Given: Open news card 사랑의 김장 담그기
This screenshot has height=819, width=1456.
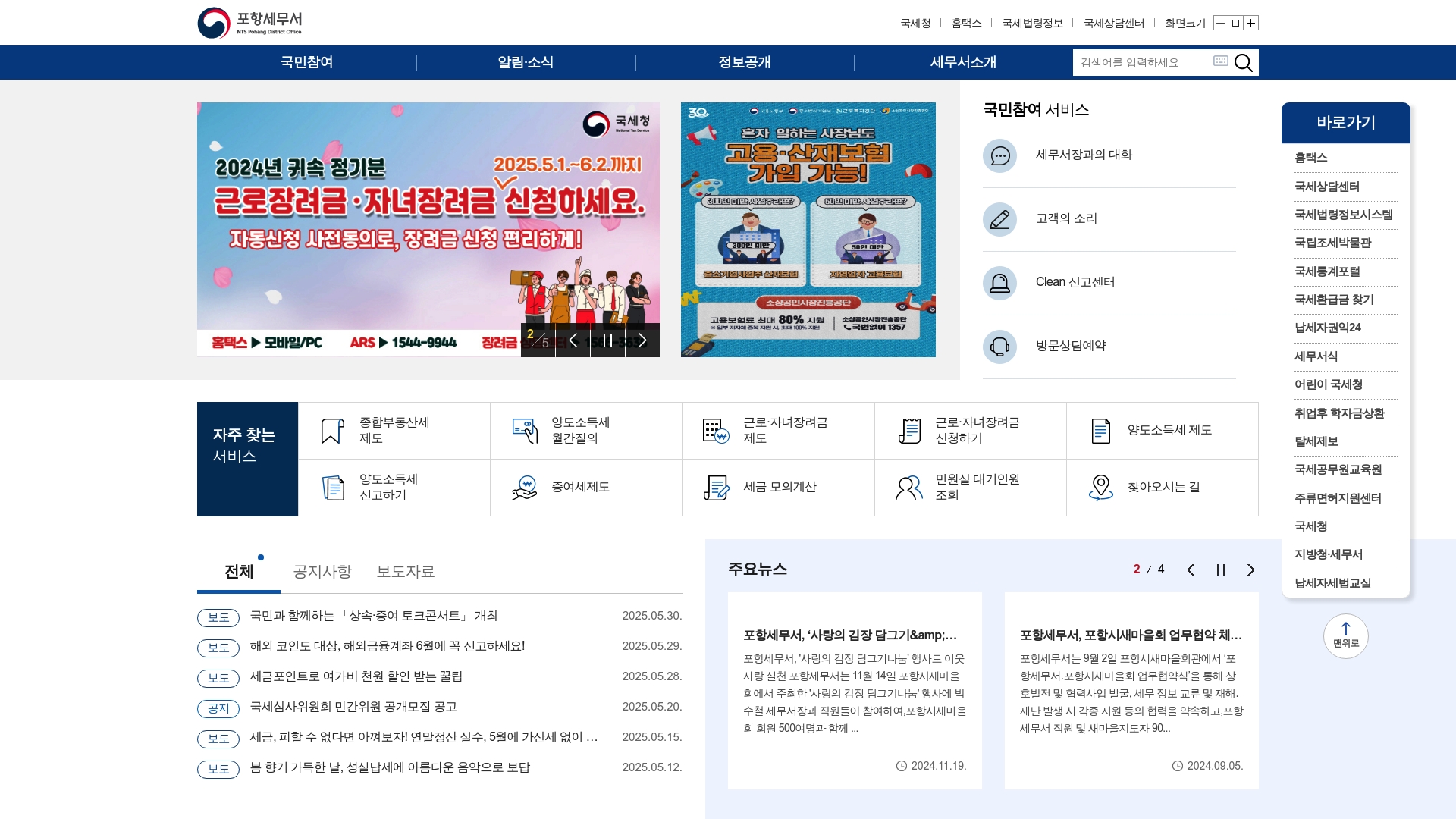Looking at the screenshot, I should click(x=855, y=691).
